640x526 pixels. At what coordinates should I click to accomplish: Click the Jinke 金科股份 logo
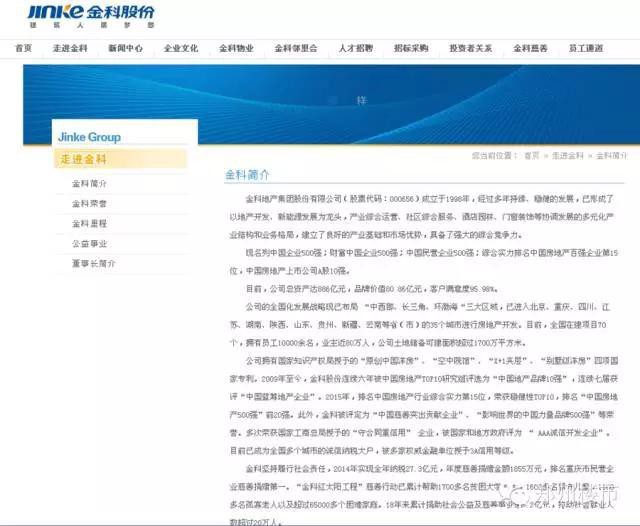click(x=91, y=16)
